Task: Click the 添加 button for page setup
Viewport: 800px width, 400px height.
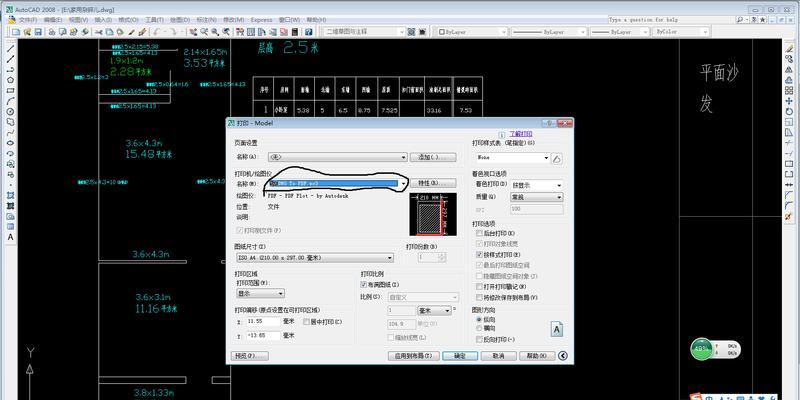Action: [x=433, y=157]
